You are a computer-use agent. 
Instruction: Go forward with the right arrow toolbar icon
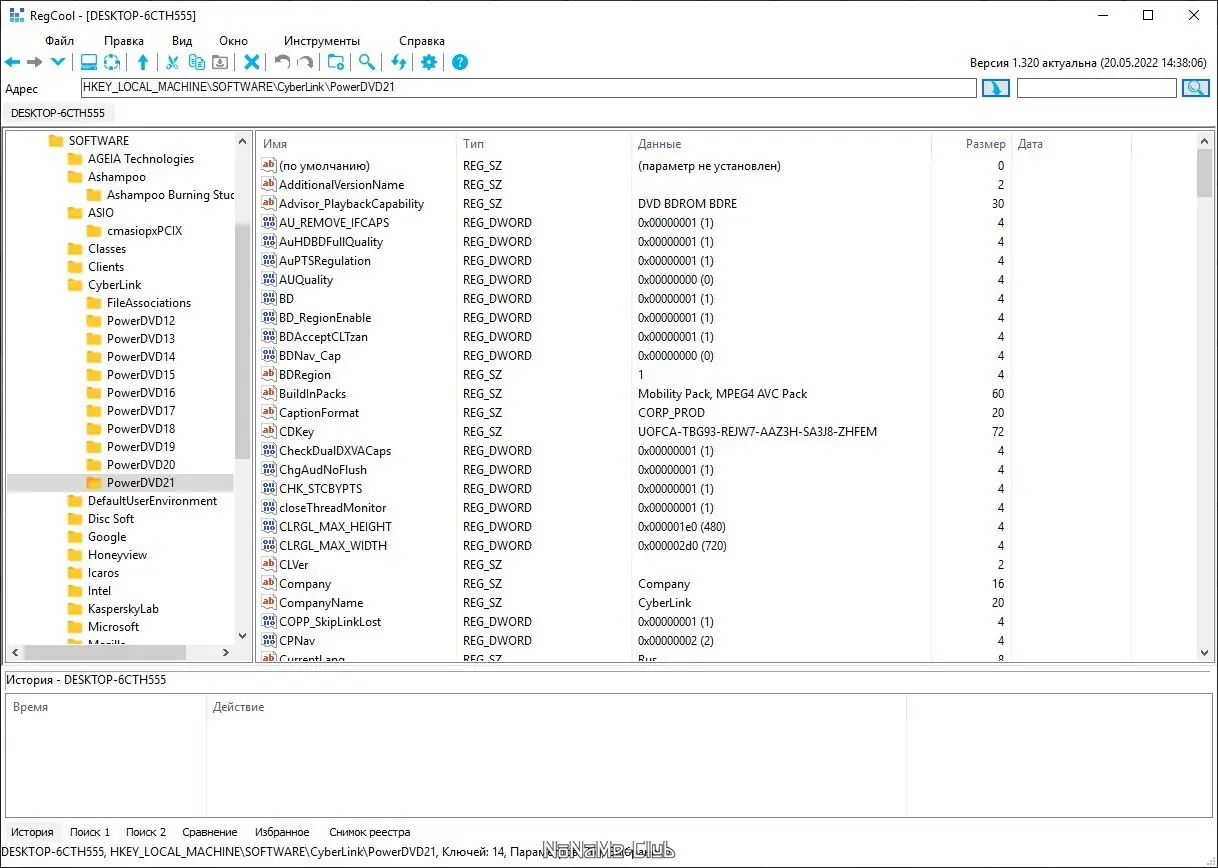[x=35, y=62]
